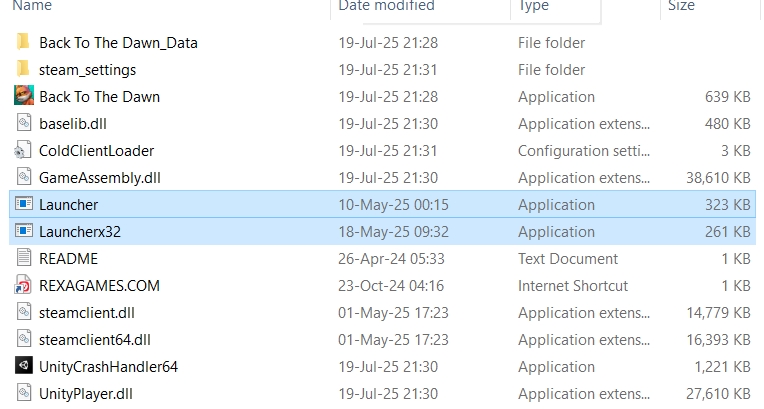Sort files by Date modified column header

tap(386, 6)
